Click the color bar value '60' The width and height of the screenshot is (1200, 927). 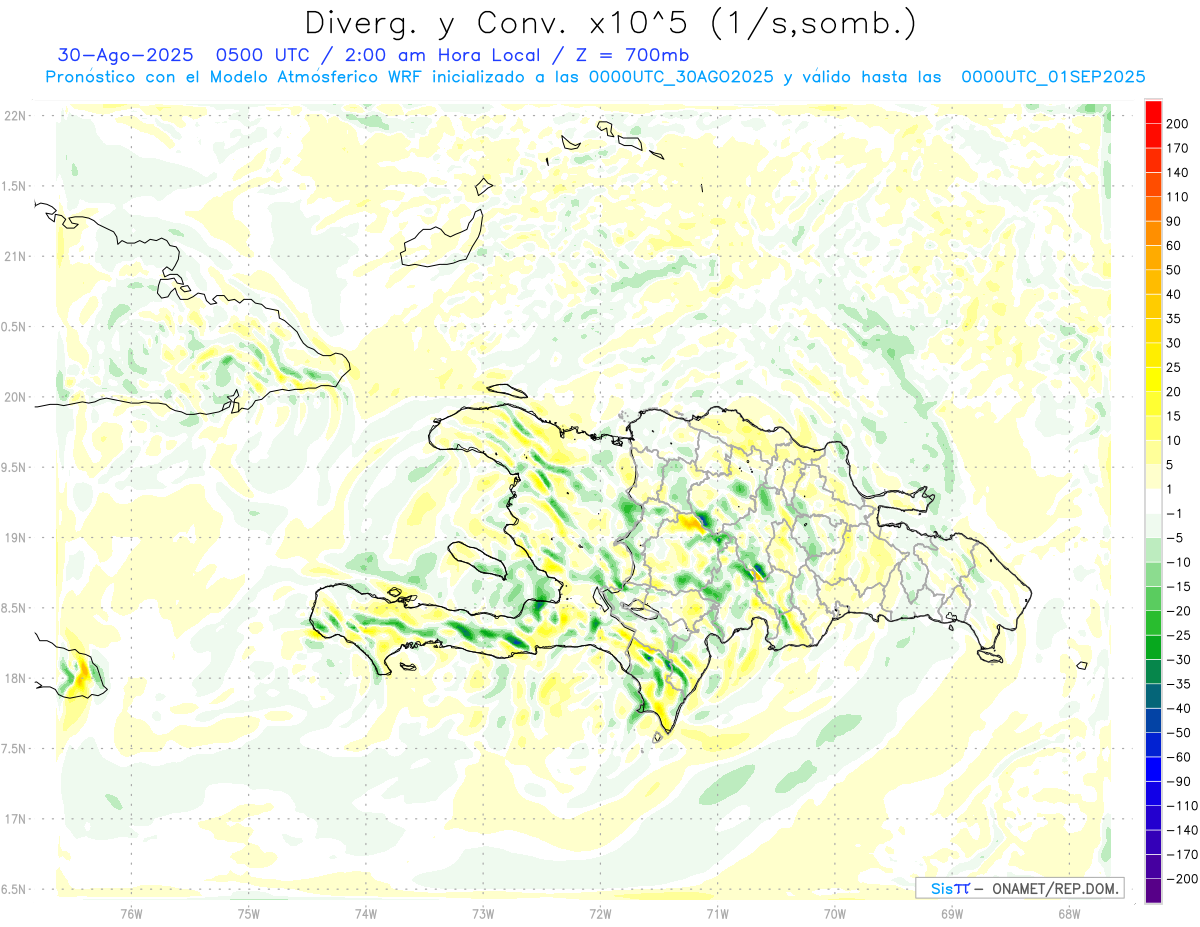pos(1175,246)
